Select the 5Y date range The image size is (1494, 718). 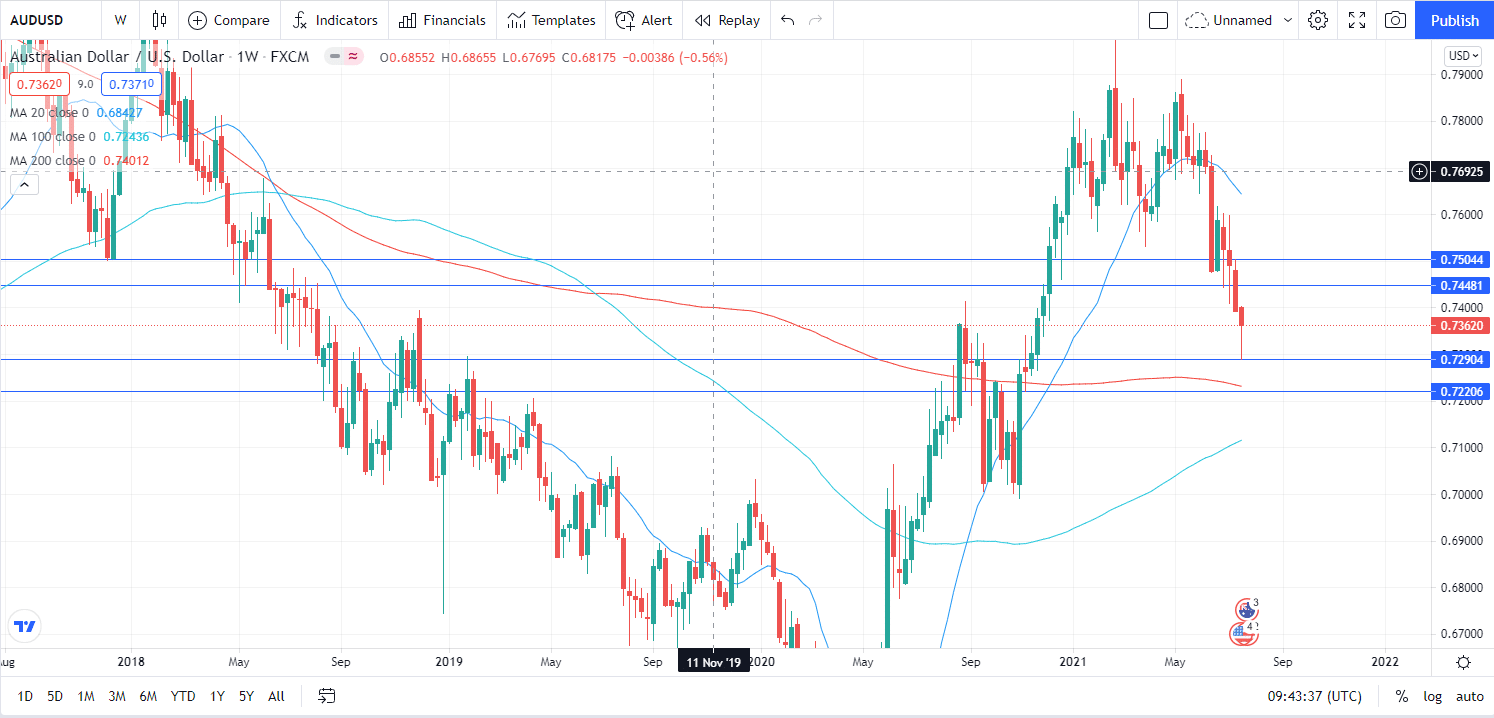(x=246, y=695)
